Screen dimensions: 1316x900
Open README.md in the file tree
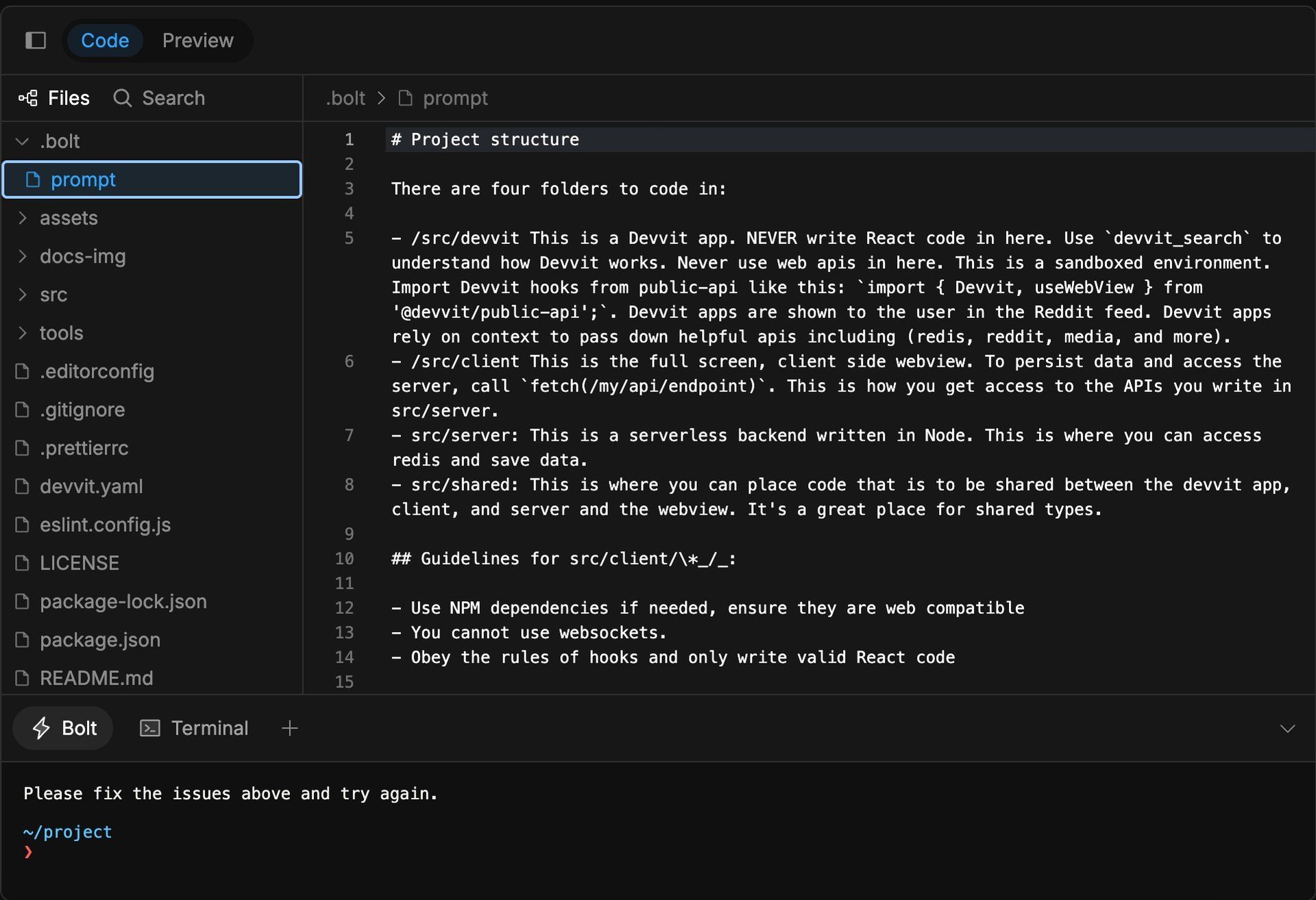click(x=96, y=678)
